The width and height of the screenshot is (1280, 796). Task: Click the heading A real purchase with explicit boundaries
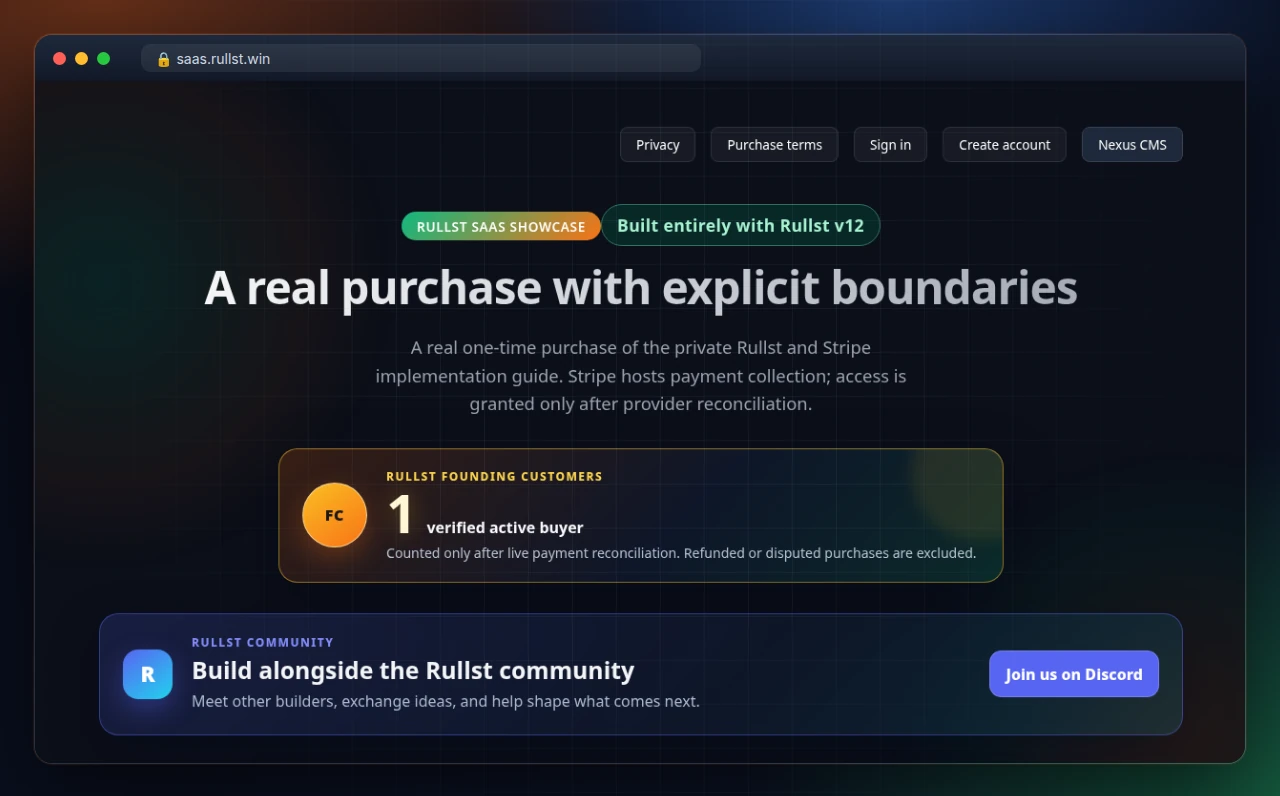[x=641, y=288]
